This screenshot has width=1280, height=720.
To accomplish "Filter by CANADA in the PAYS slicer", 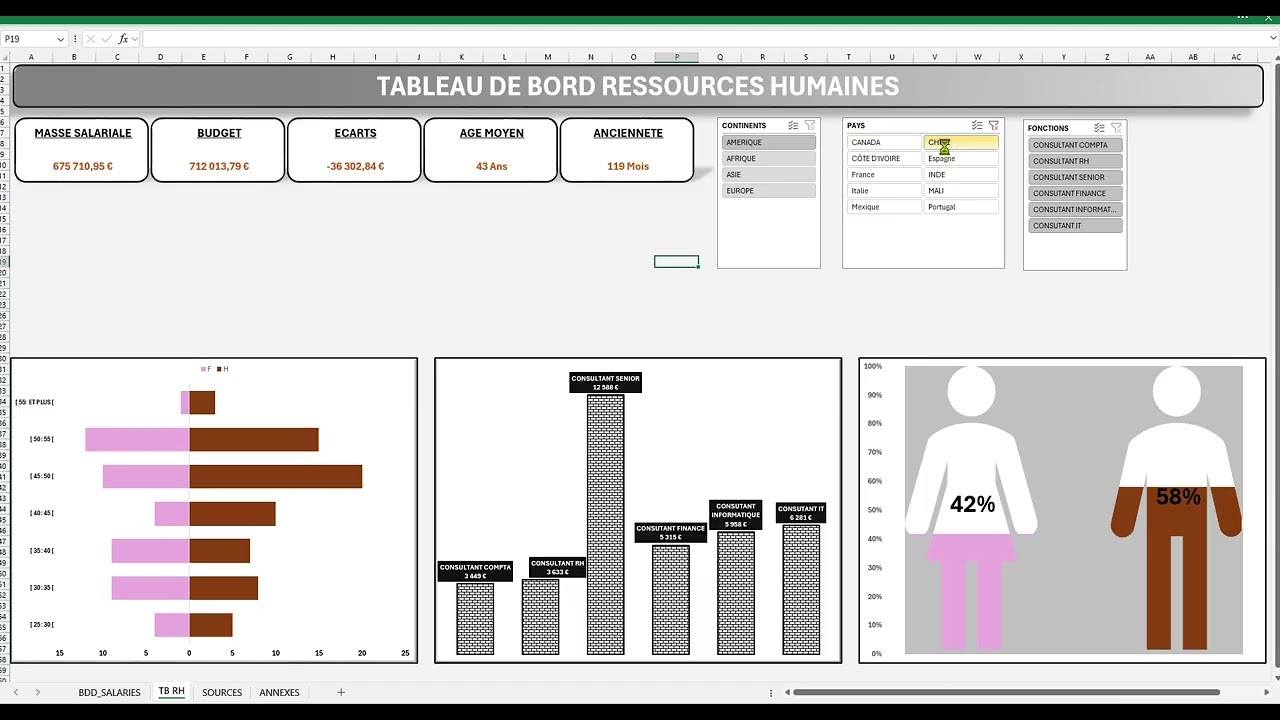I will click(x=884, y=142).
